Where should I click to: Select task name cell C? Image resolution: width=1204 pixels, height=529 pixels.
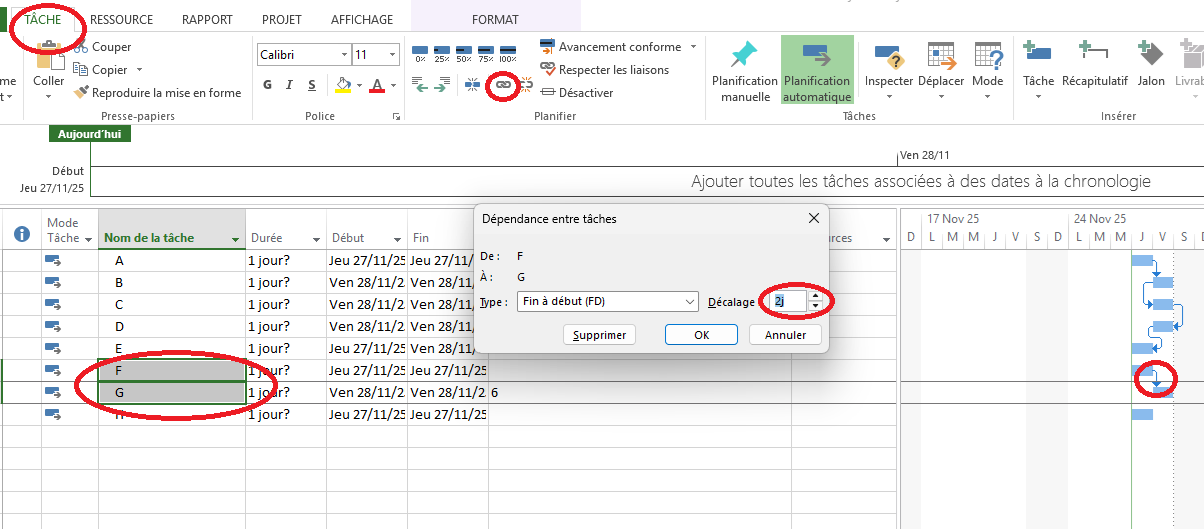(172, 304)
